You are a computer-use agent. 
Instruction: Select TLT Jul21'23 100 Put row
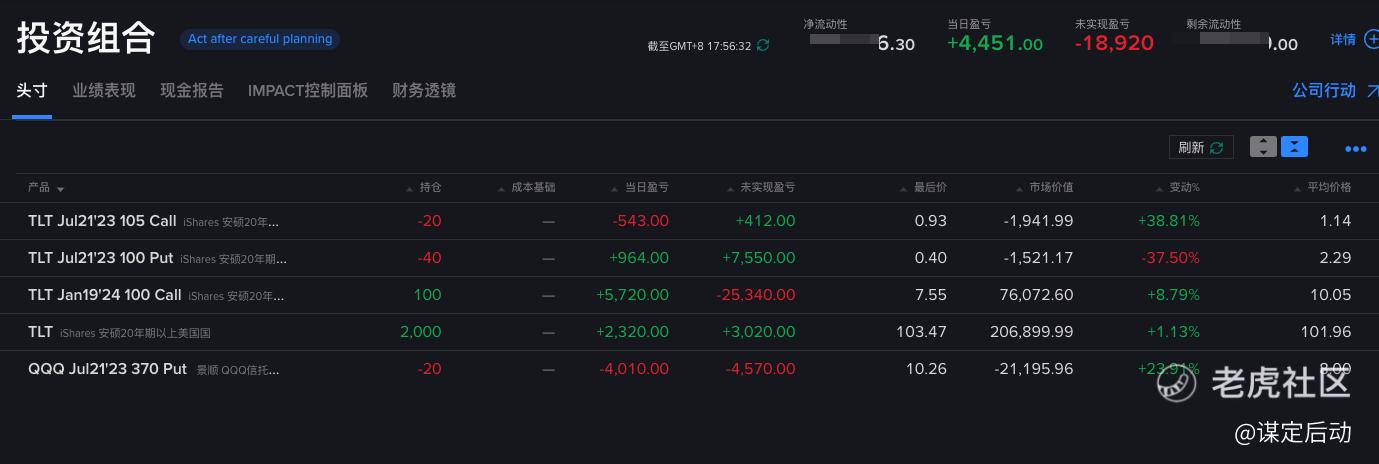coord(689,258)
